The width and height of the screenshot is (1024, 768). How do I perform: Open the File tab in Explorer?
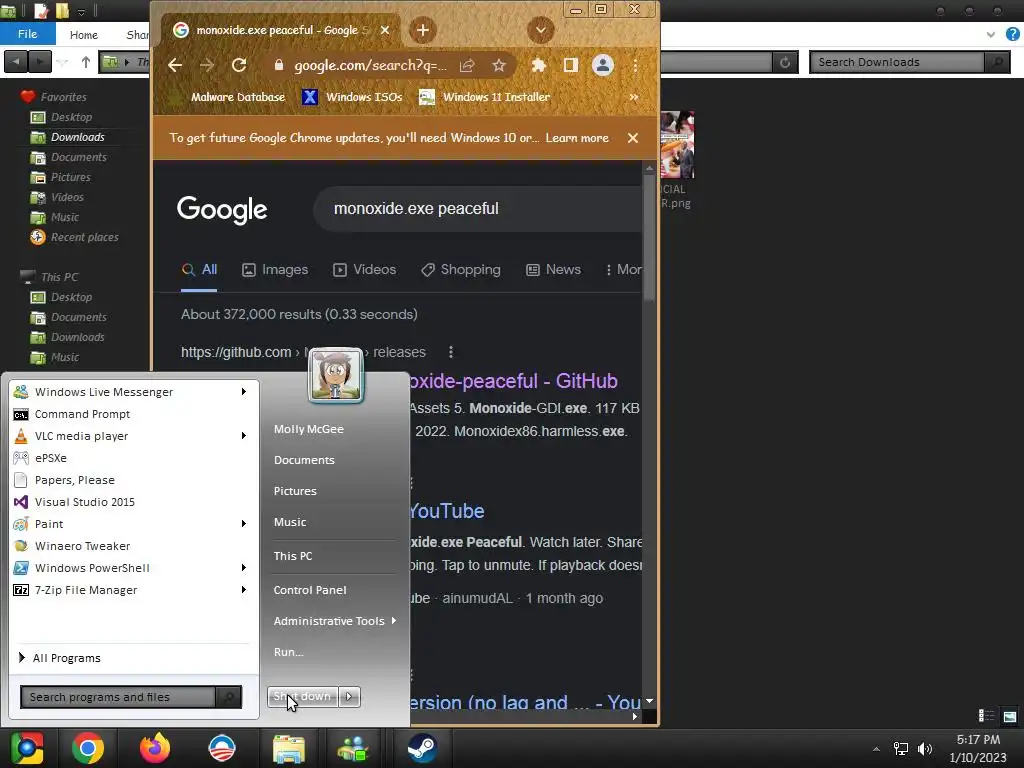pyautogui.click(x=27, y=34)
